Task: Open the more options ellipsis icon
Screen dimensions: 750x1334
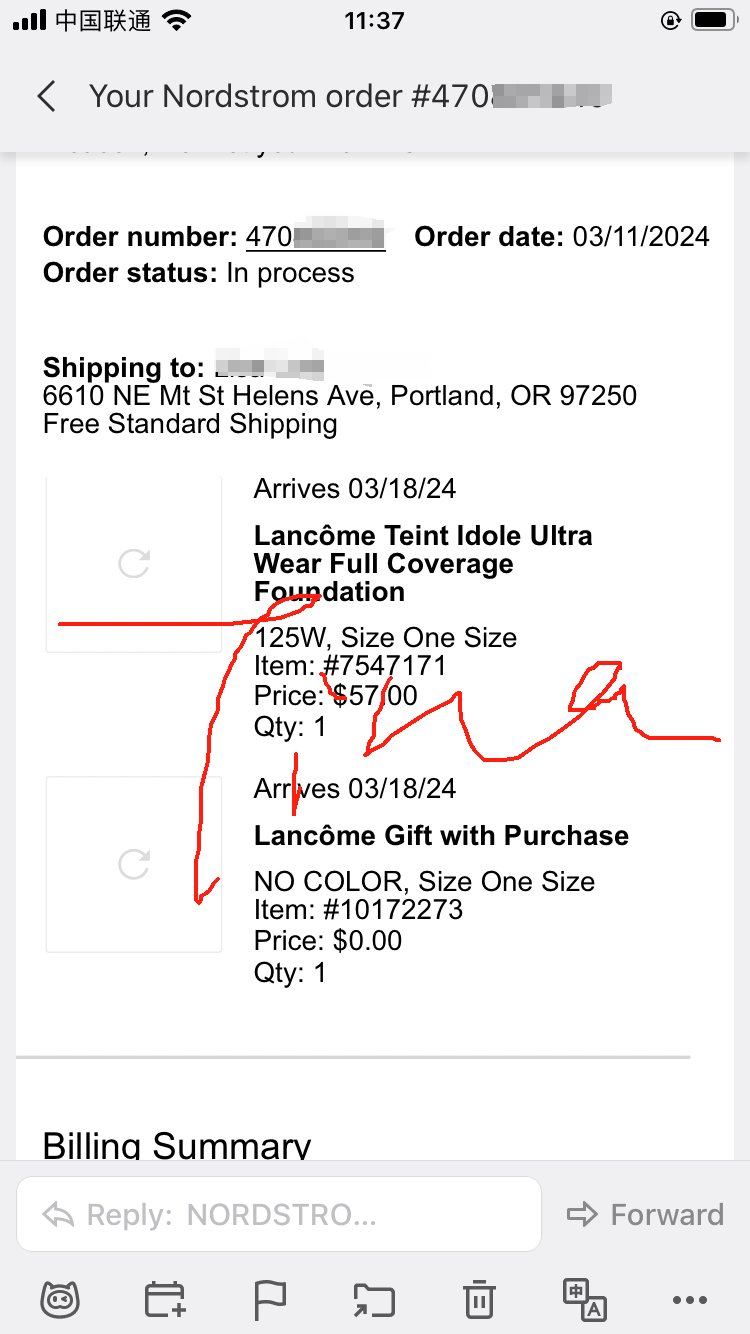Action: [688, 1299]
